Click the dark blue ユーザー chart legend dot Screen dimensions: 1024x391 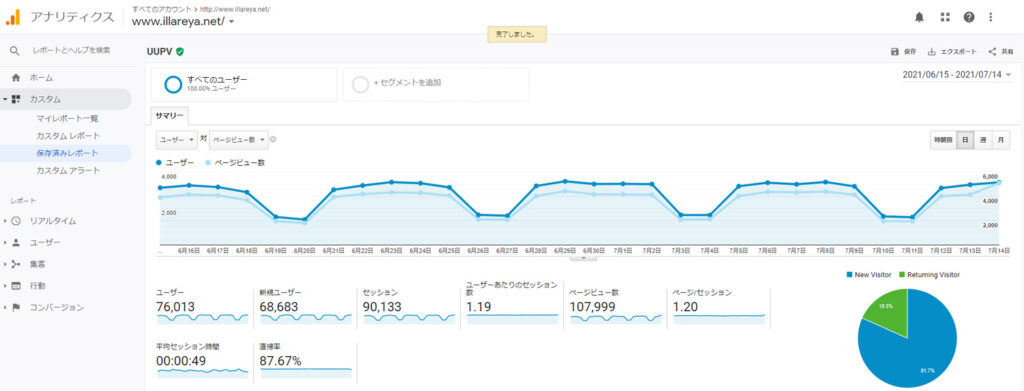click(159, 163)
